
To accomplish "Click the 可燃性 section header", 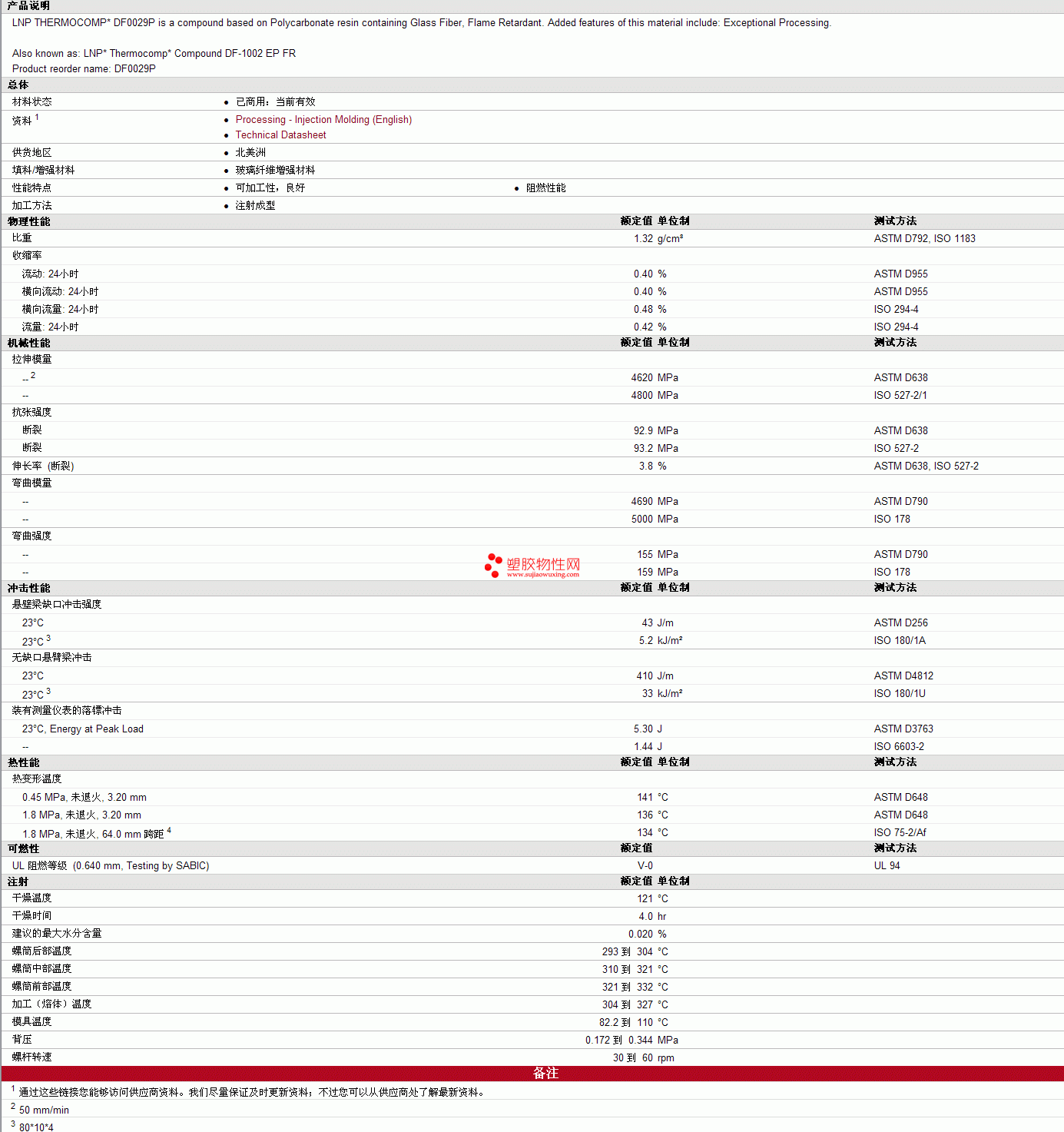I will pos(24,848).
